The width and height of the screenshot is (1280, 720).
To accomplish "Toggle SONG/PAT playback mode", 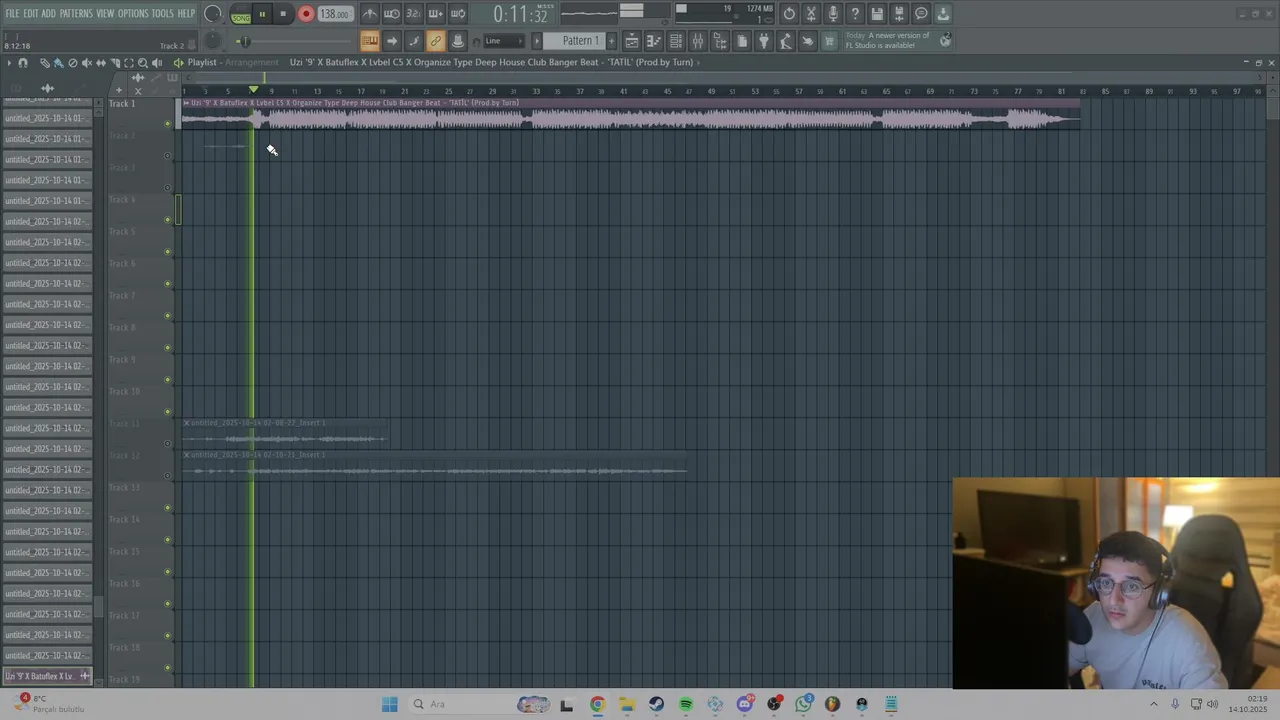I will coord(241,15).
